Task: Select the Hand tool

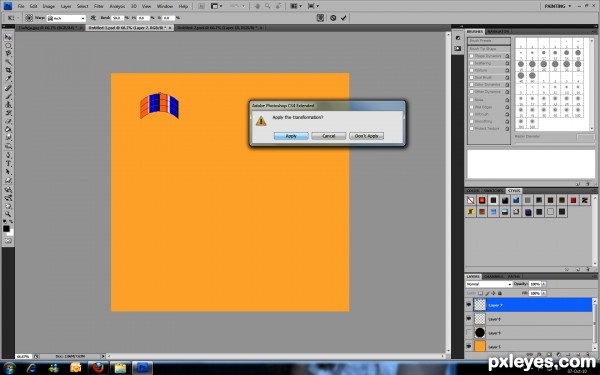Action: coord(8,206)
